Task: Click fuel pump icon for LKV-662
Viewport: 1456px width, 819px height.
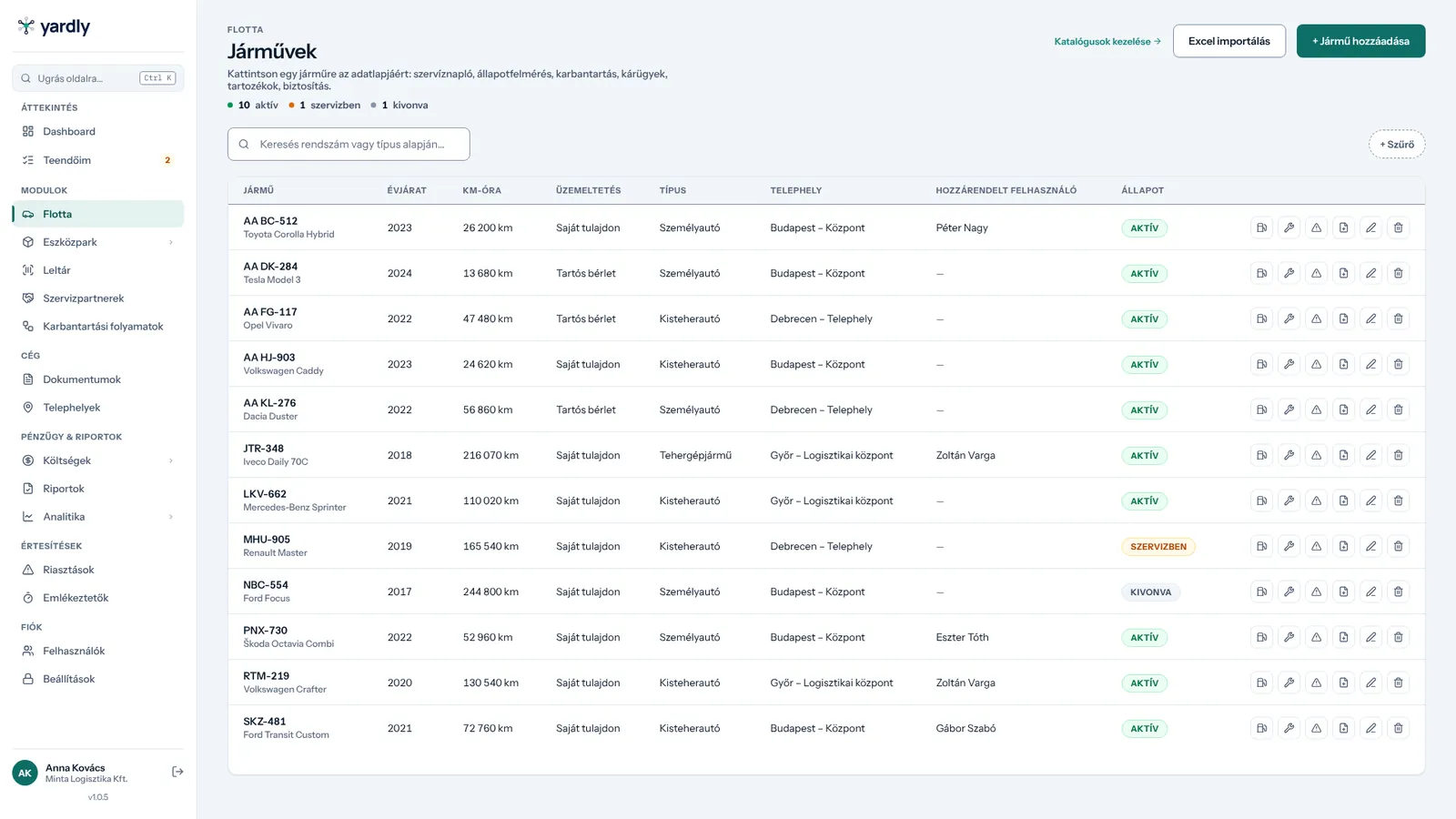Action: [x=1261, y=500]
